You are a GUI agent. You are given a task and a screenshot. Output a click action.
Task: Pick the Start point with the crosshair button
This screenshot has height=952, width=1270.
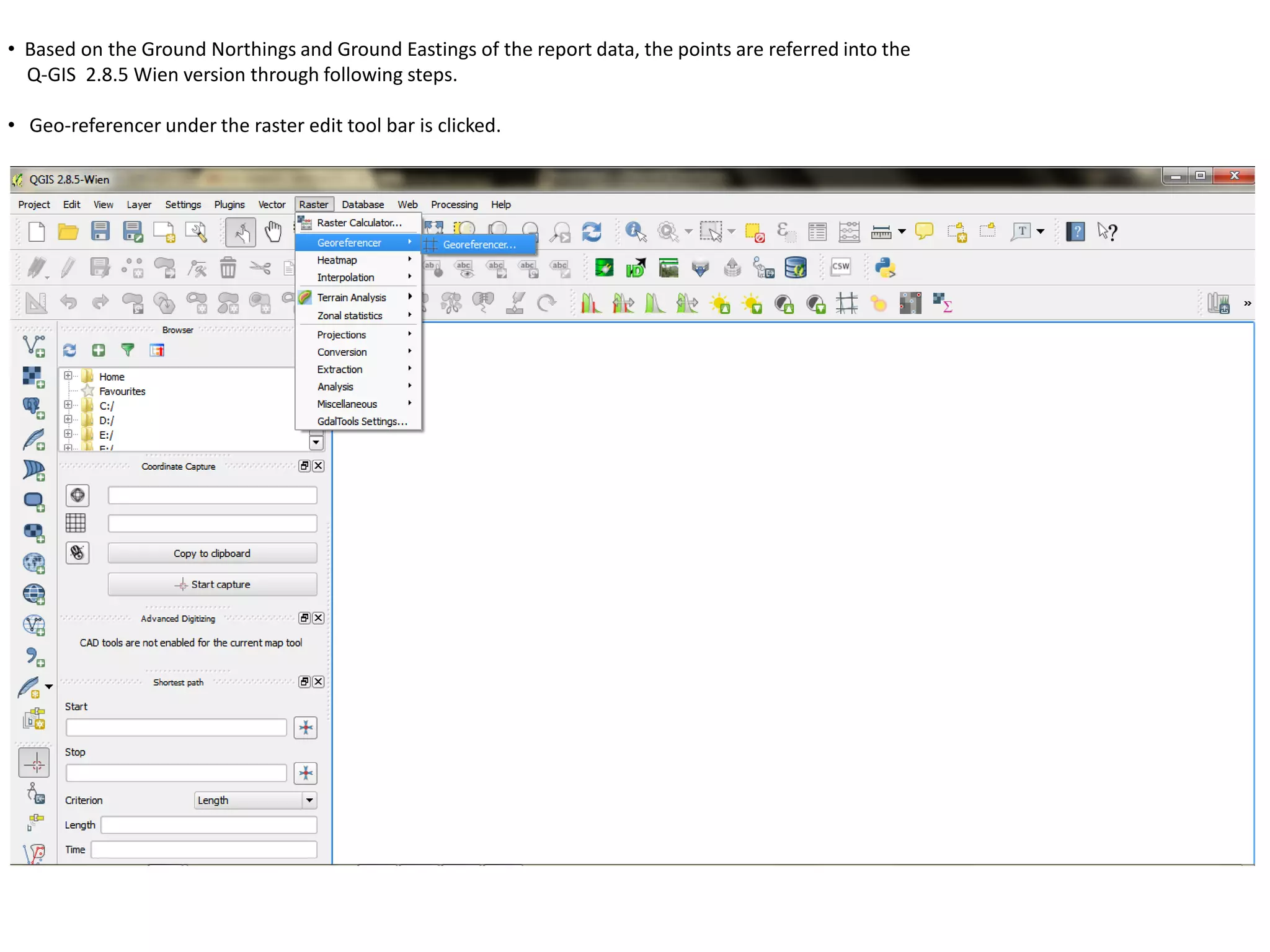(306, 728)
